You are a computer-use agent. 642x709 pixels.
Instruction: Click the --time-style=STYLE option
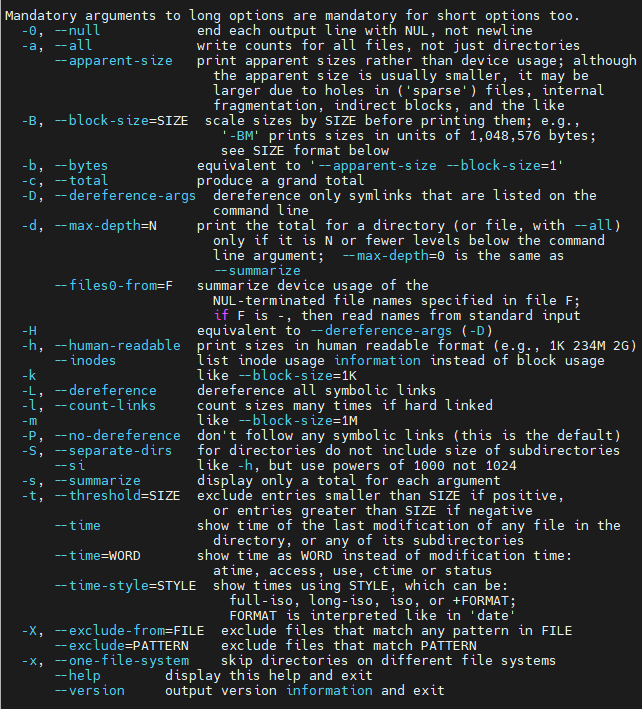coord(125,586)
